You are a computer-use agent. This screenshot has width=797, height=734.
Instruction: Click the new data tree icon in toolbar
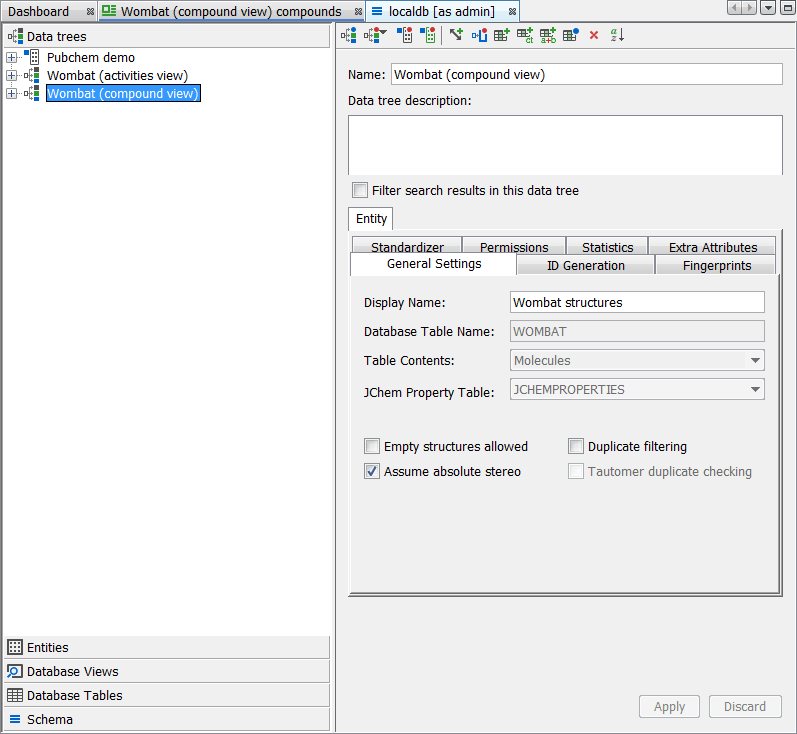pos(348,35)
